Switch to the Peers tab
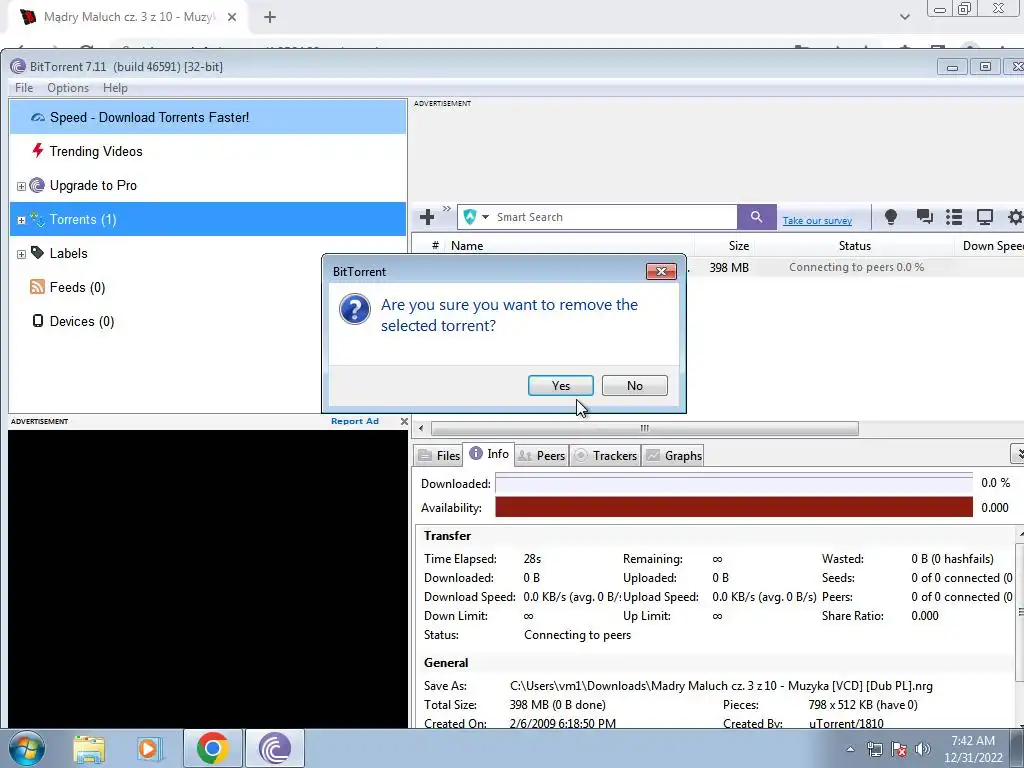 tap(541, 455)
